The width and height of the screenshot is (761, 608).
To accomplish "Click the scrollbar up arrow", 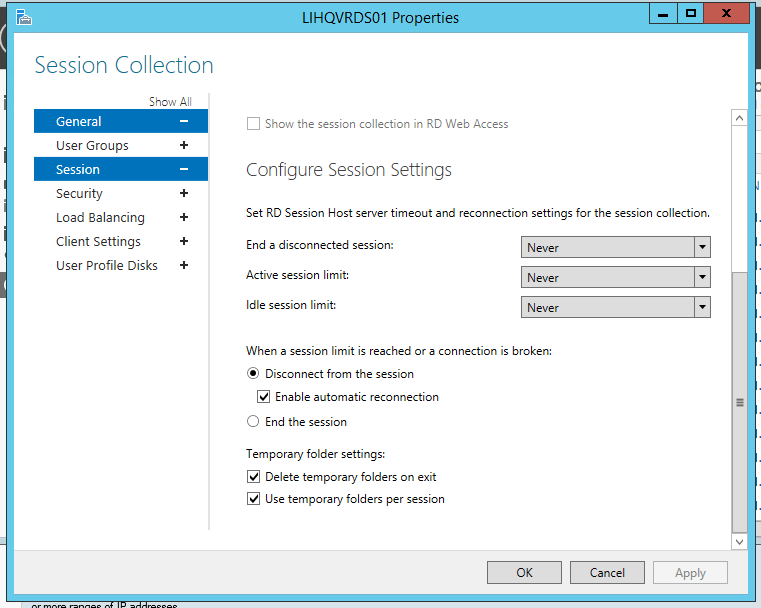I will click(739, 118).
